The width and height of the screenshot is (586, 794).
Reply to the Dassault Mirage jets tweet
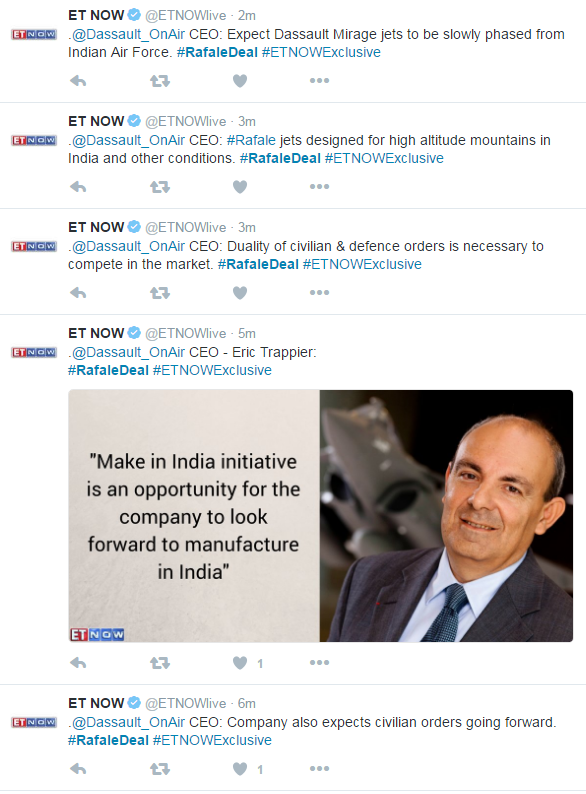click(x=78, y=81)
